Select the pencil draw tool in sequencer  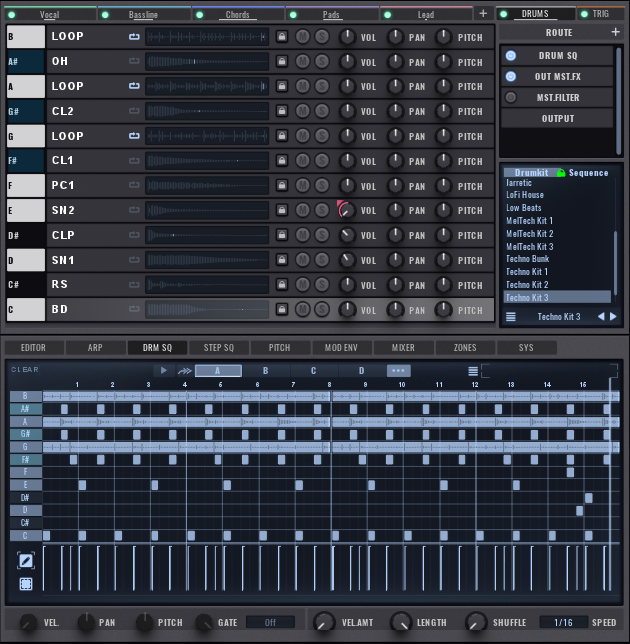[x=26, y=561]
